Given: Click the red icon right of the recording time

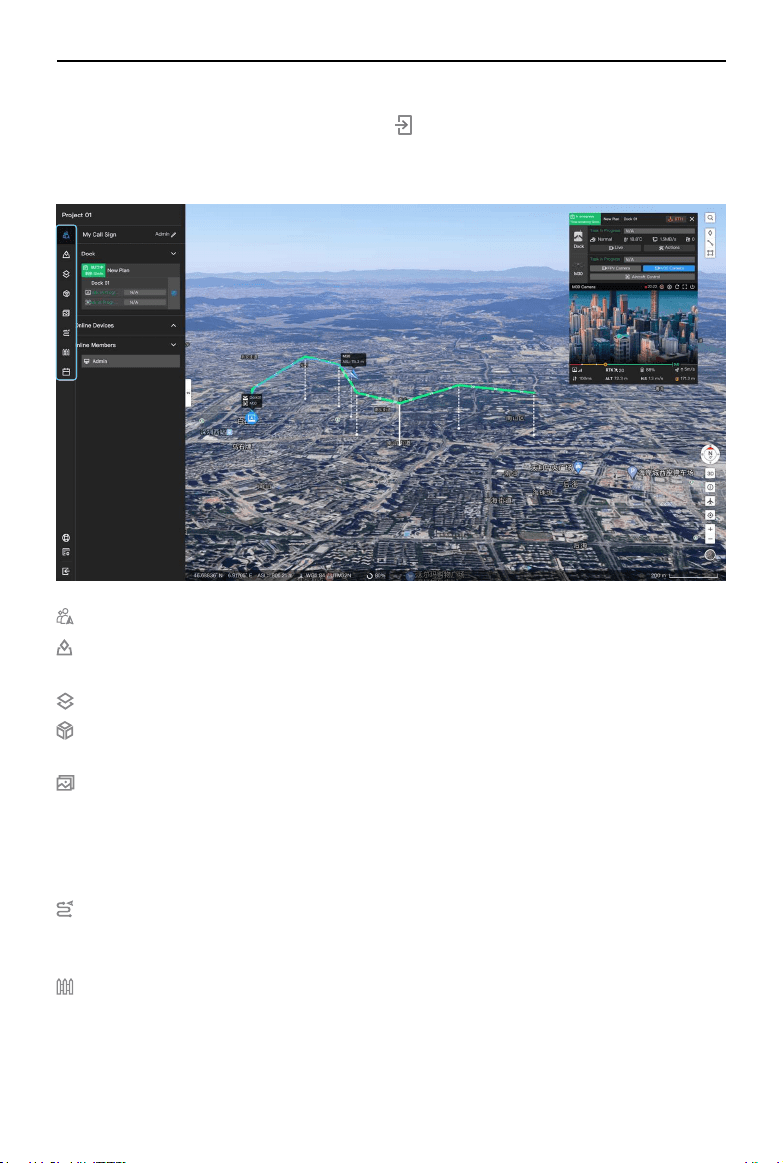Looking at the screenshot, I should pyautogui.click(x=661, y=286).
